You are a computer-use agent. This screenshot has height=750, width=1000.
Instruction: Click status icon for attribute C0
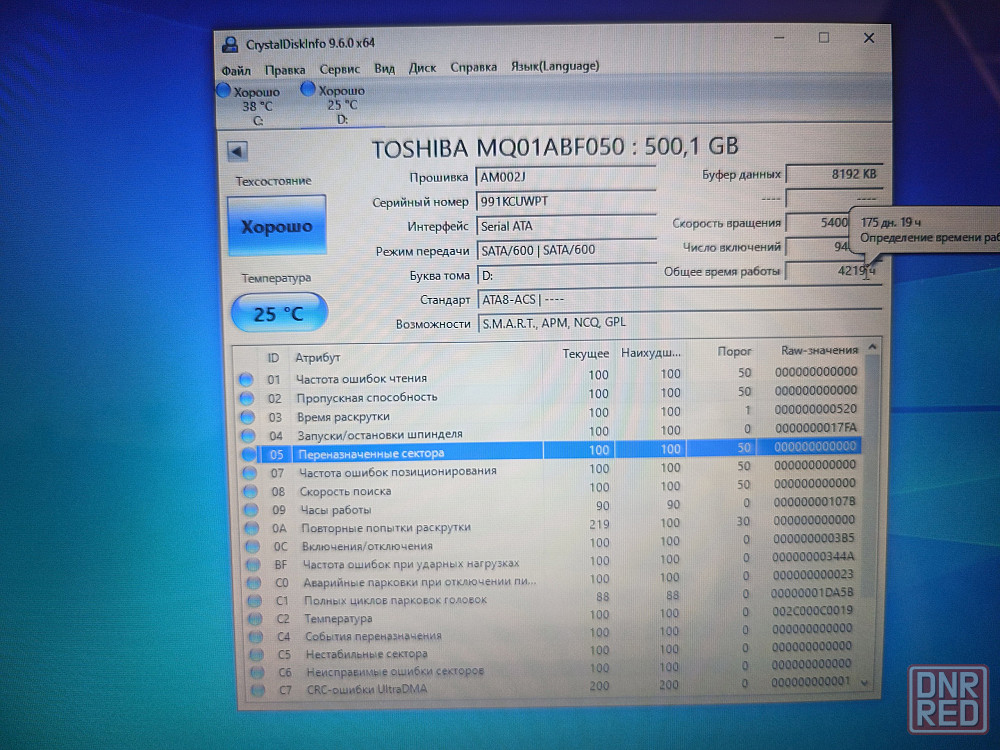tap(254, 583)
